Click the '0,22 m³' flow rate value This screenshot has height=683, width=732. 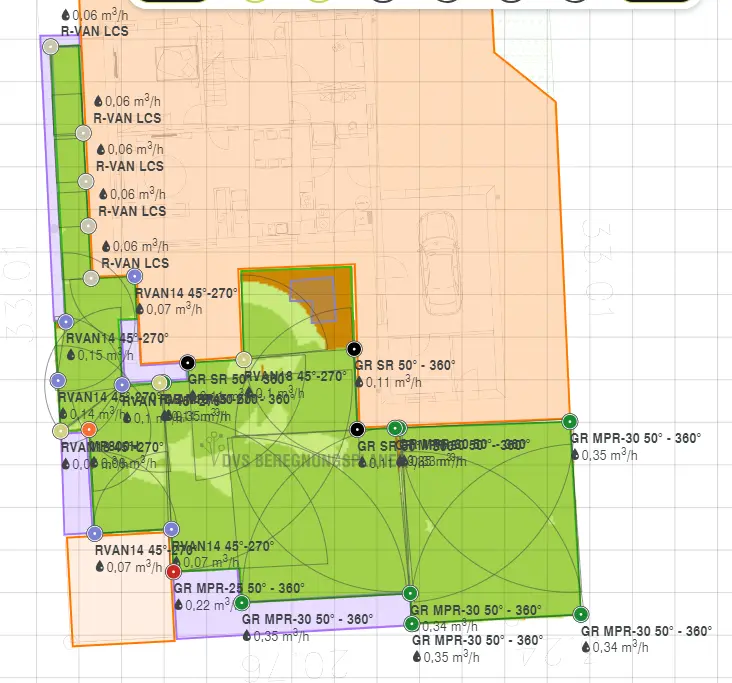(208, 605)
